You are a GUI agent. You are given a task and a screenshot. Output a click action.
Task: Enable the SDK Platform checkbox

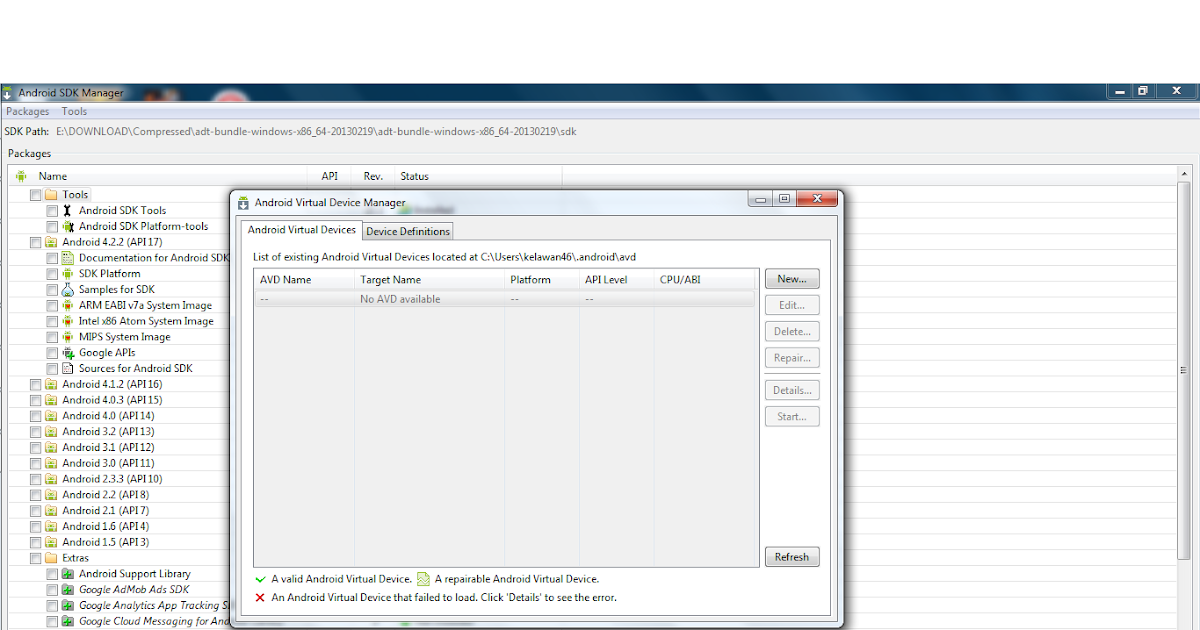pyautogui.click(x=52, y=274)
